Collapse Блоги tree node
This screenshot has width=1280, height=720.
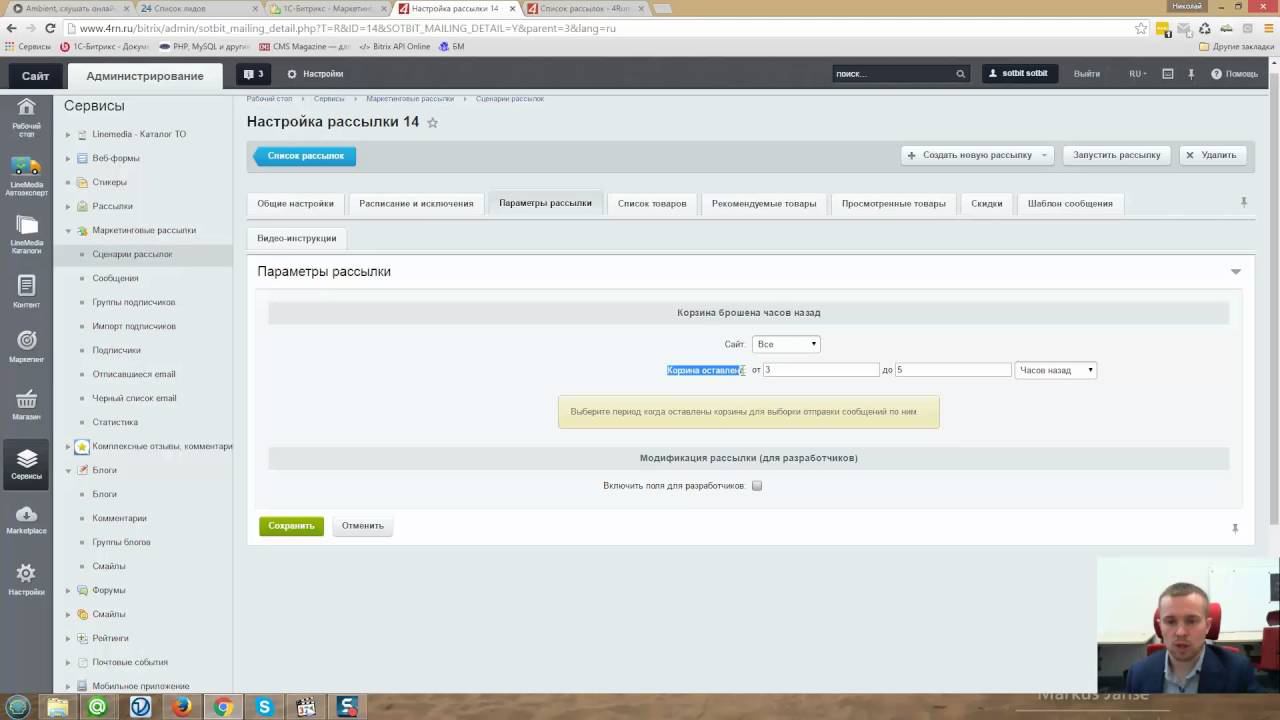click(68, 470)
